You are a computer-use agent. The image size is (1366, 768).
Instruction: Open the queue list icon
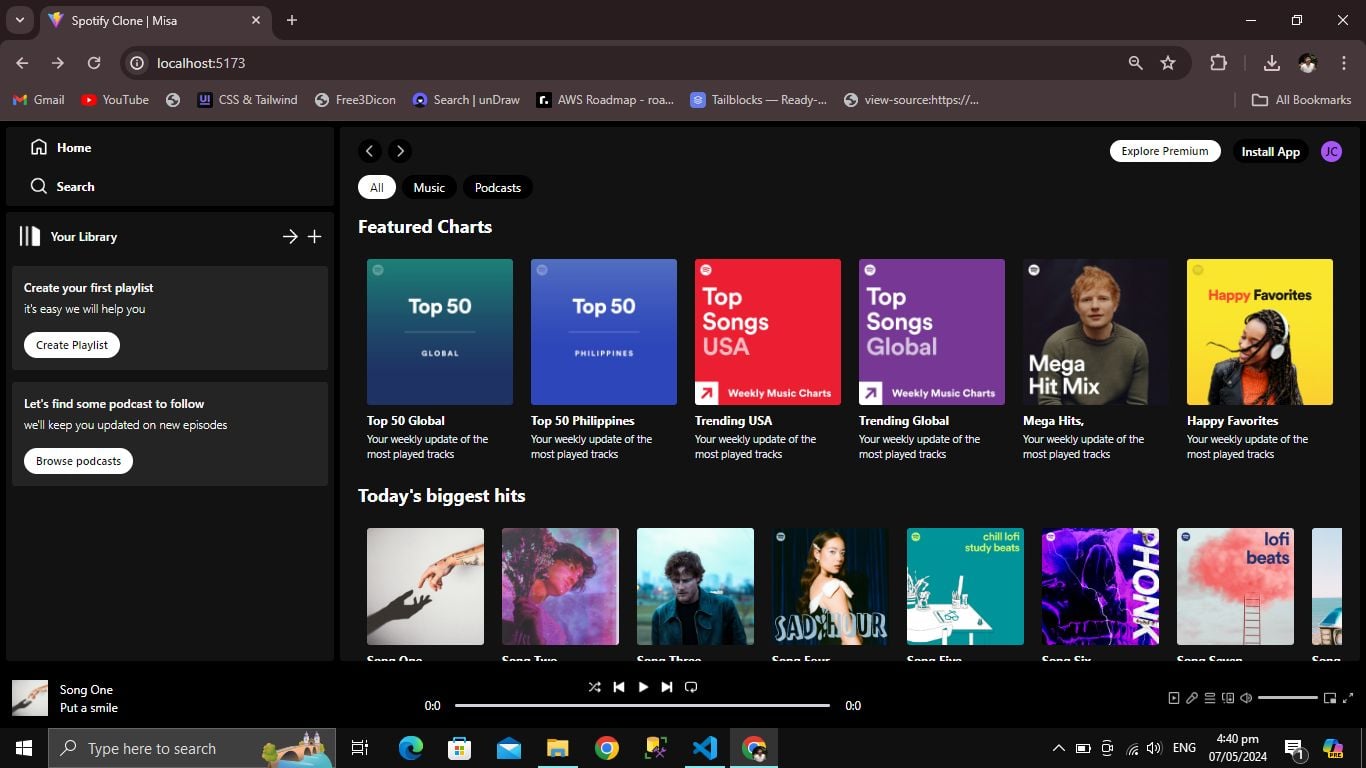coord(1210,698)
